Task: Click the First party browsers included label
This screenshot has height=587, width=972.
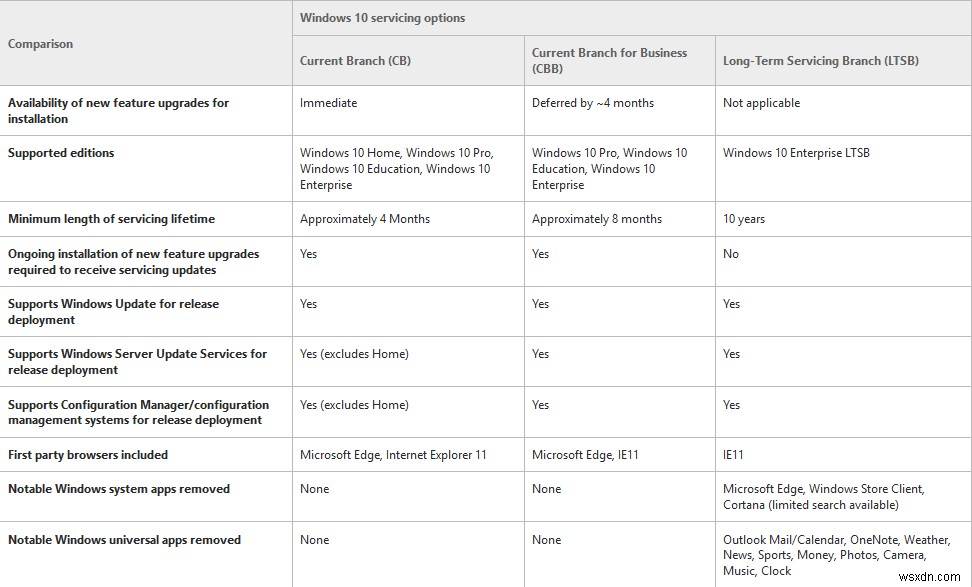Action: 88,455
